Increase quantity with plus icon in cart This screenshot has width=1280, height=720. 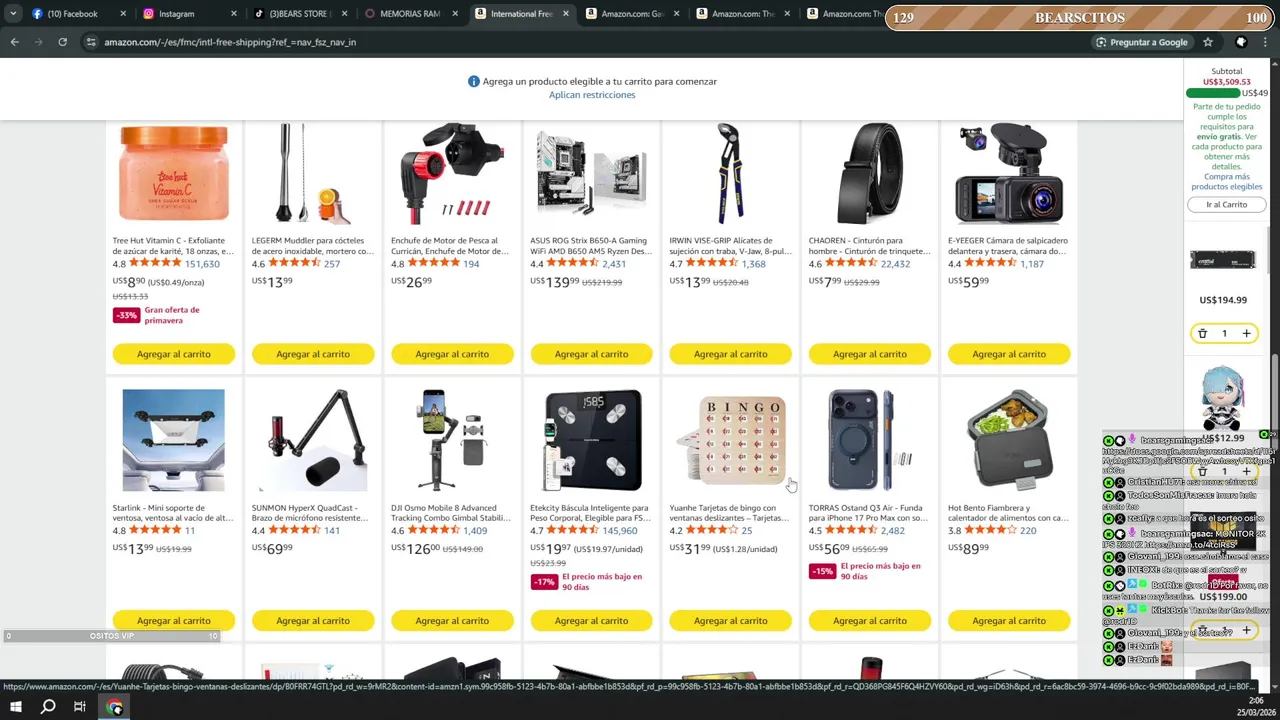pos(1246,333)
